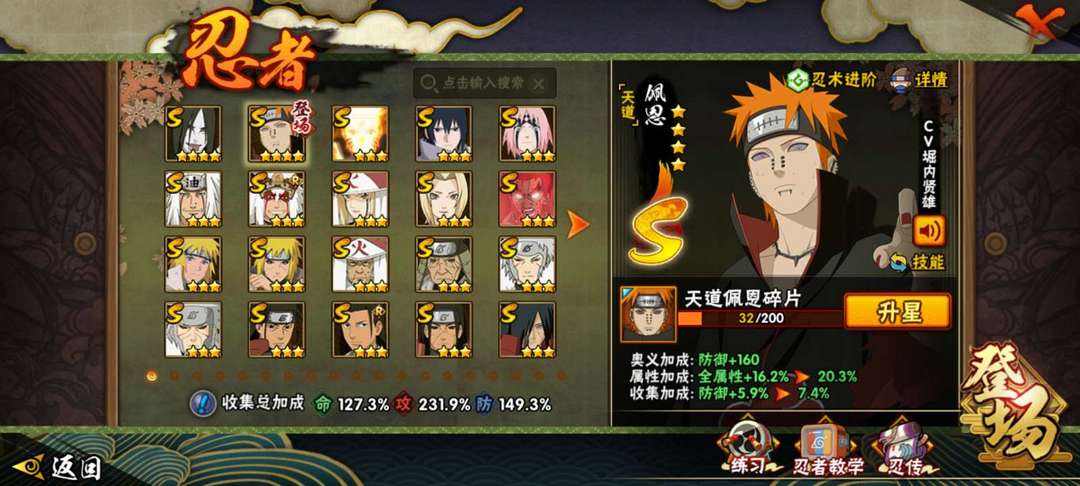
Task: Open 详情 character details
Action: 920,78
